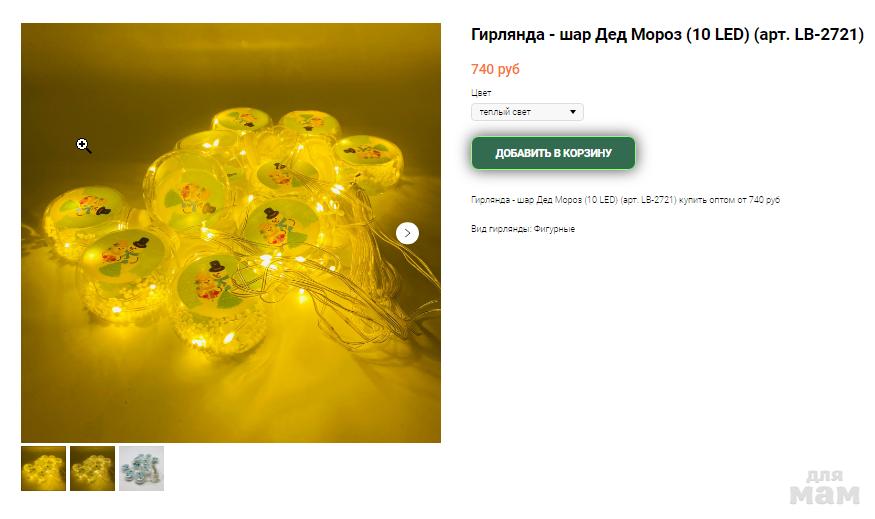
Task: Show the next product photo with the arrow
Action: pyautogui.click(x=407, y=233)
